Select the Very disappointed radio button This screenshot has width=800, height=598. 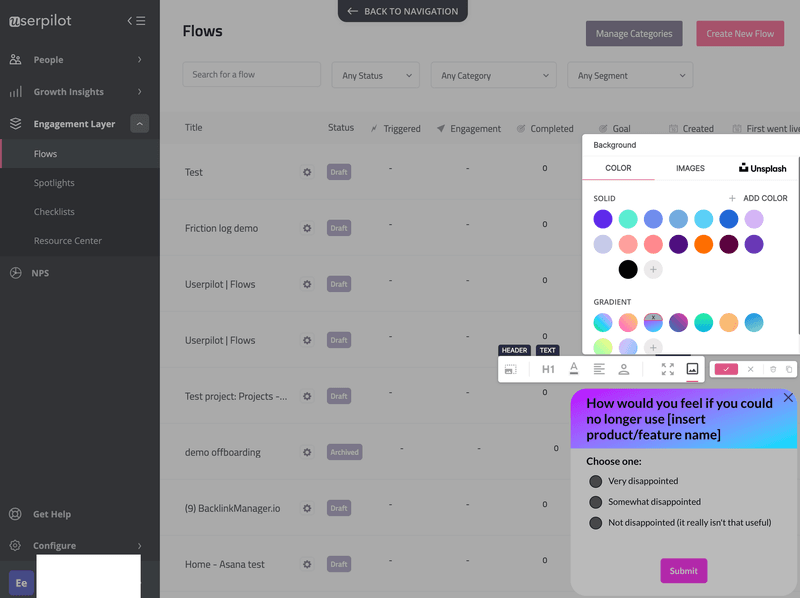pos(597,481)
